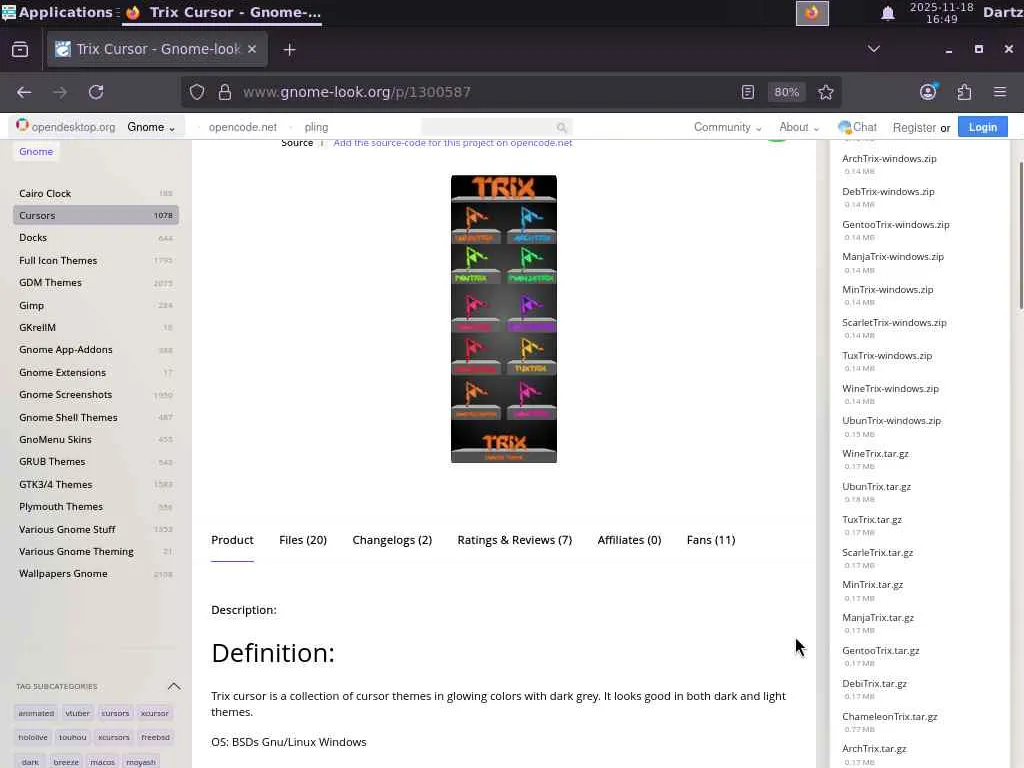Open the opencode.net link
Image resolution: width=1024 pixels, height=768 pixels.
click(x=242, y=127)
